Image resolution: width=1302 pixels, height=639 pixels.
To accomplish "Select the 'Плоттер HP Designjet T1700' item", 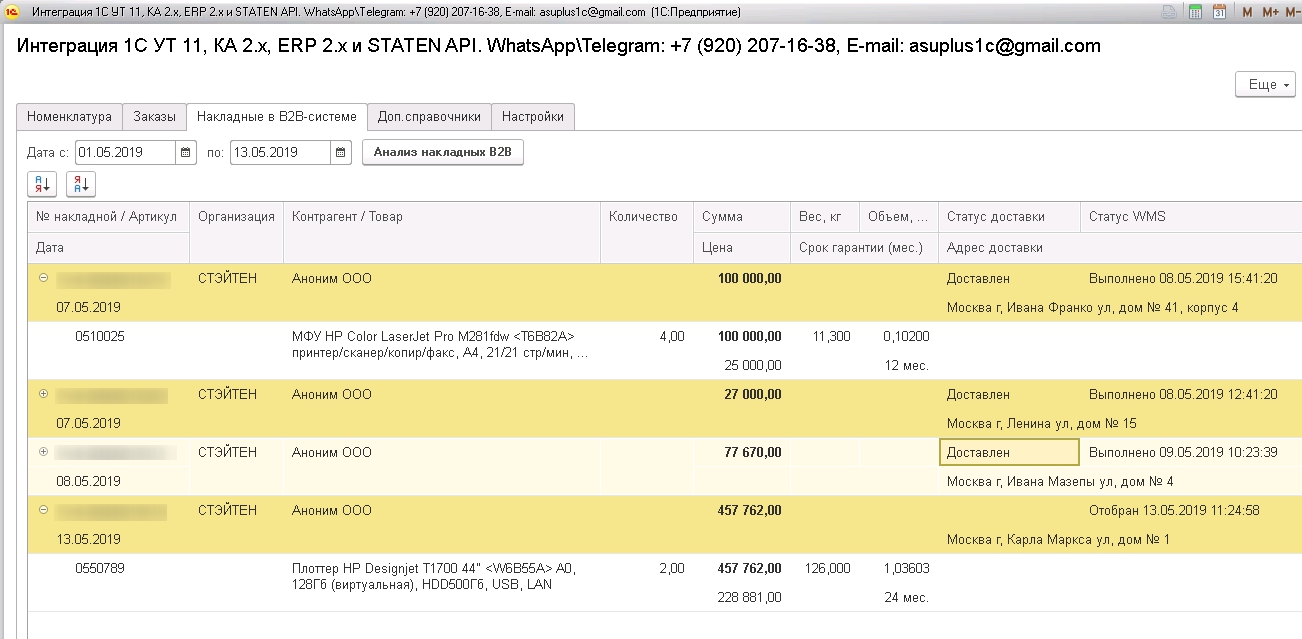I will tap(434, 576).
